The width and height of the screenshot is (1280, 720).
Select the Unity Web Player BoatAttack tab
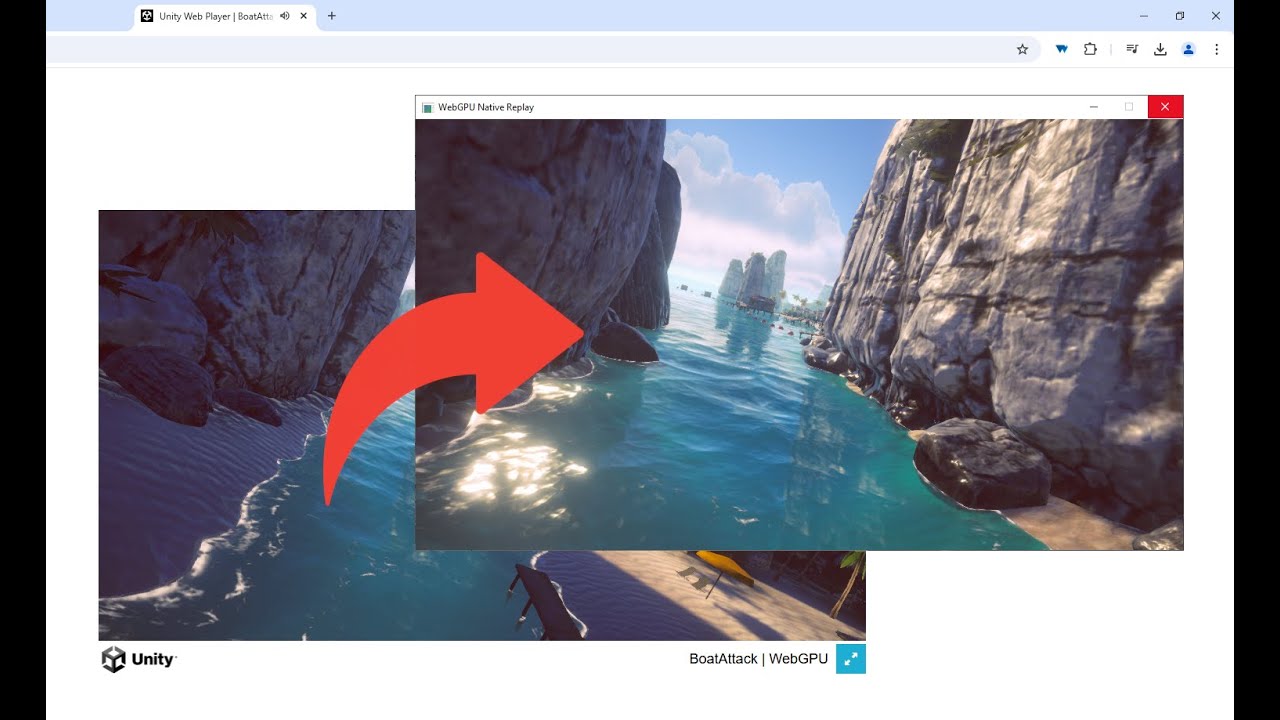pyautogui.click(x=225, y=16)
